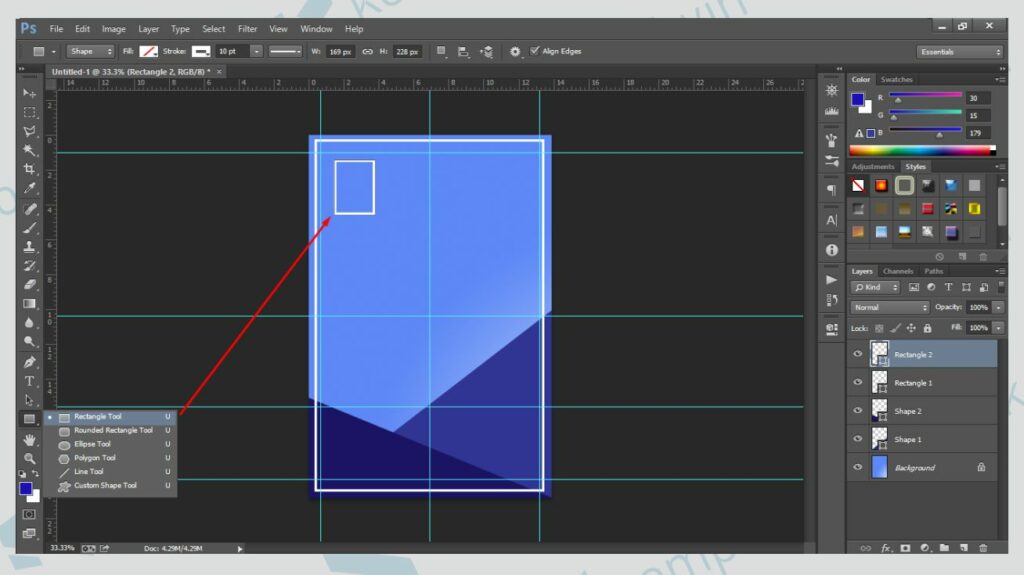Select the Move tool

[29, 93]
